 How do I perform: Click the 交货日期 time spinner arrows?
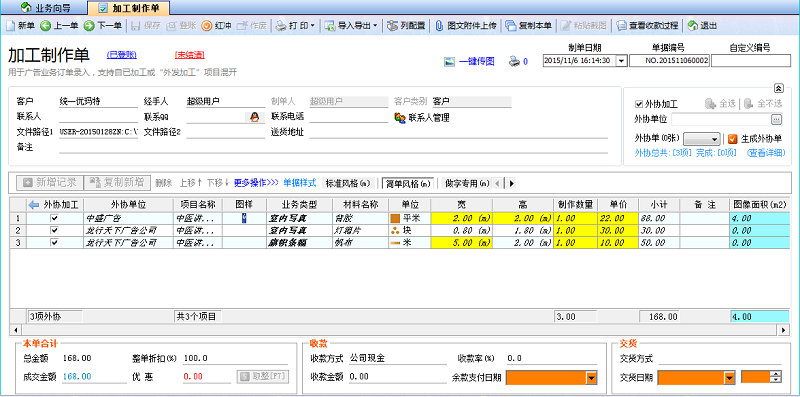click(x=777, y=378)
